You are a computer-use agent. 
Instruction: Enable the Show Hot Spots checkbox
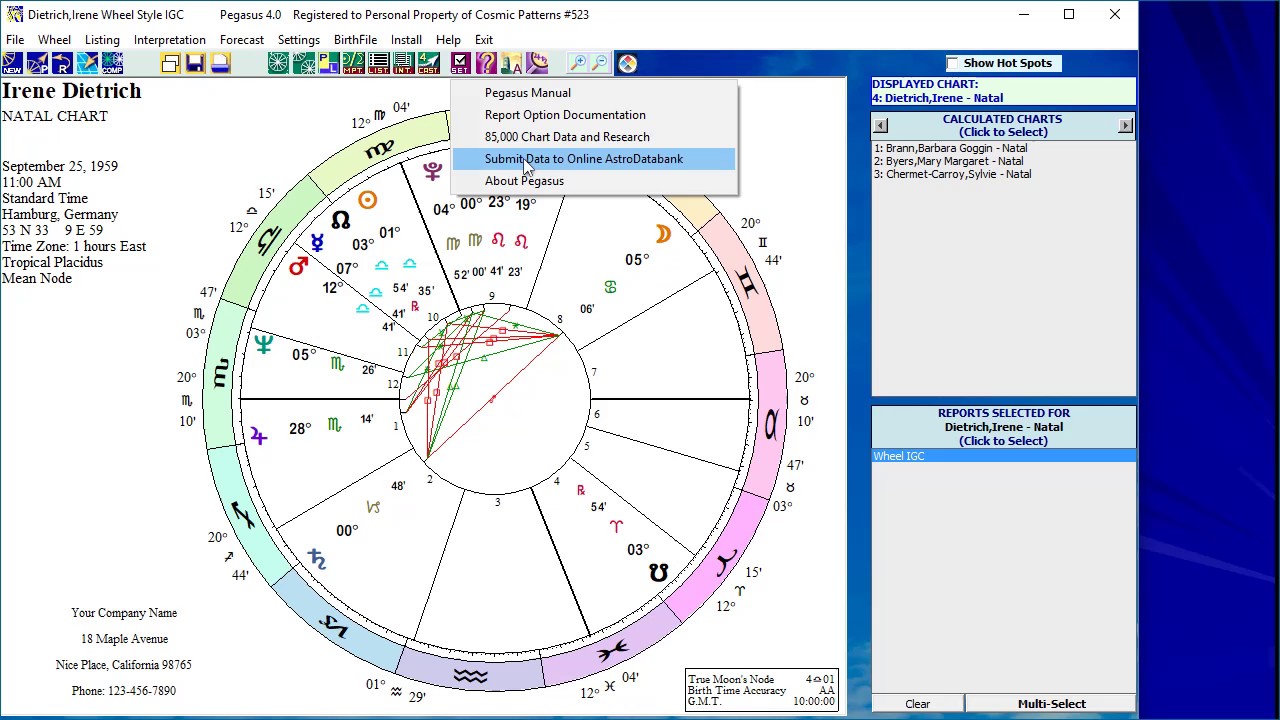pyautogui.click(x=952, y=63)
